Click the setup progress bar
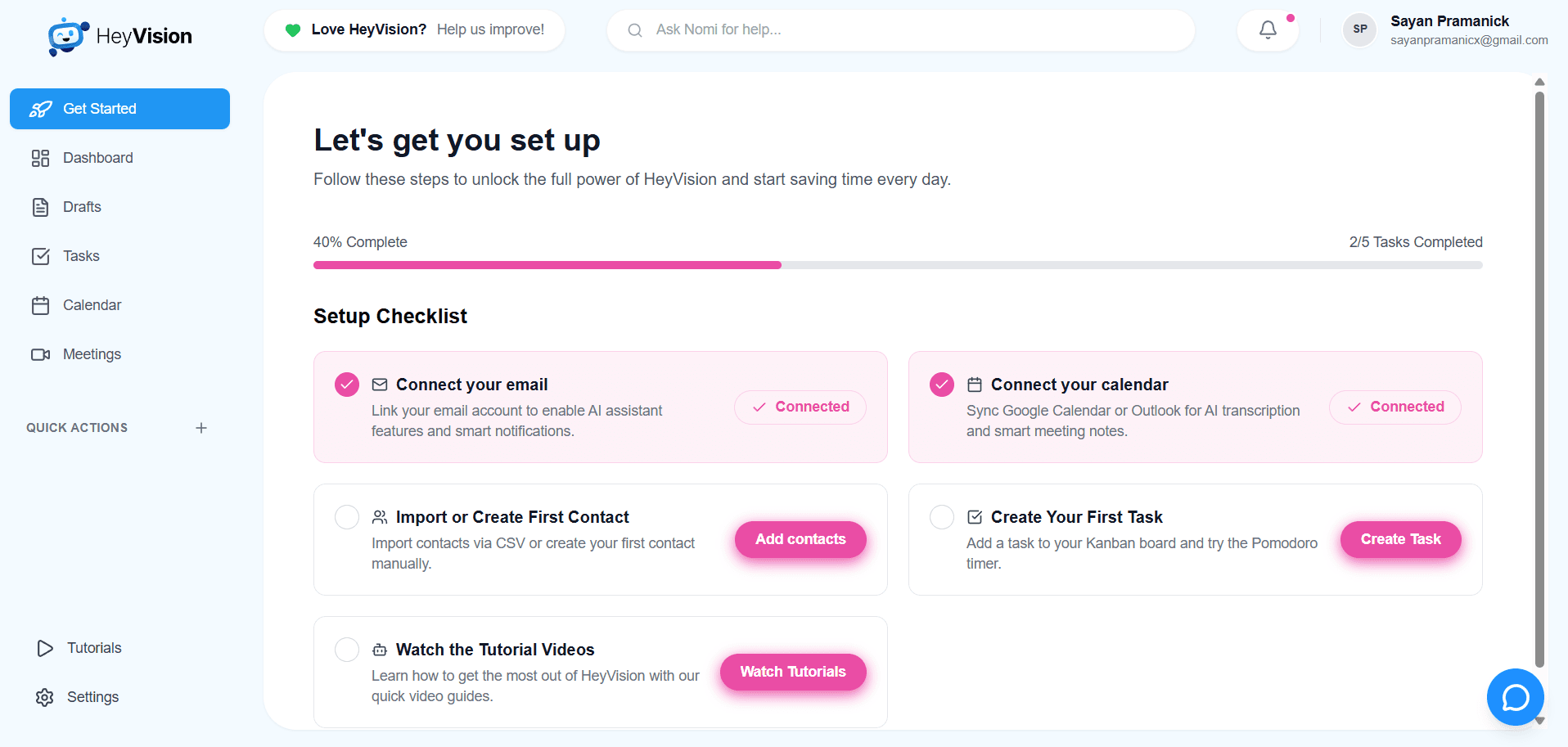 pos(897,265)
